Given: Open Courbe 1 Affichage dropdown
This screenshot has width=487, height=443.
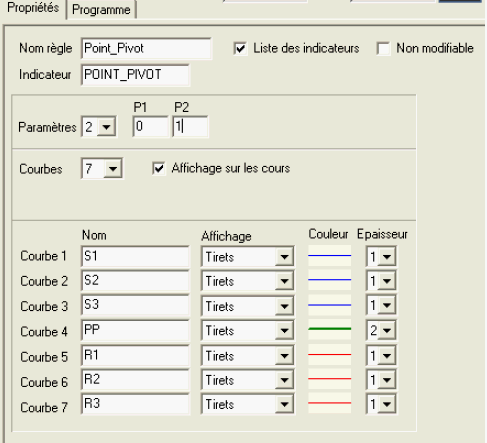Looking at the screenshot, I should pyautogui.click(x=284, y=257).
